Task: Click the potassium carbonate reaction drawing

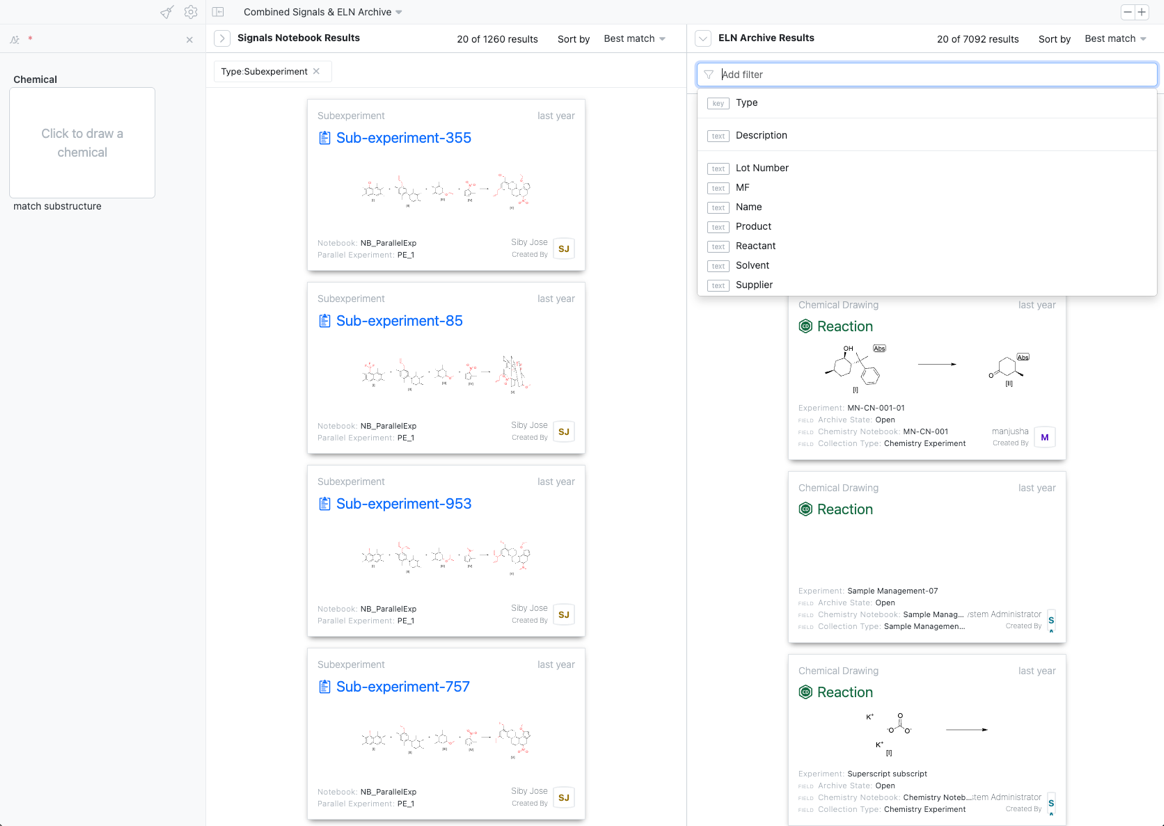Action: [x=928, y=734]
